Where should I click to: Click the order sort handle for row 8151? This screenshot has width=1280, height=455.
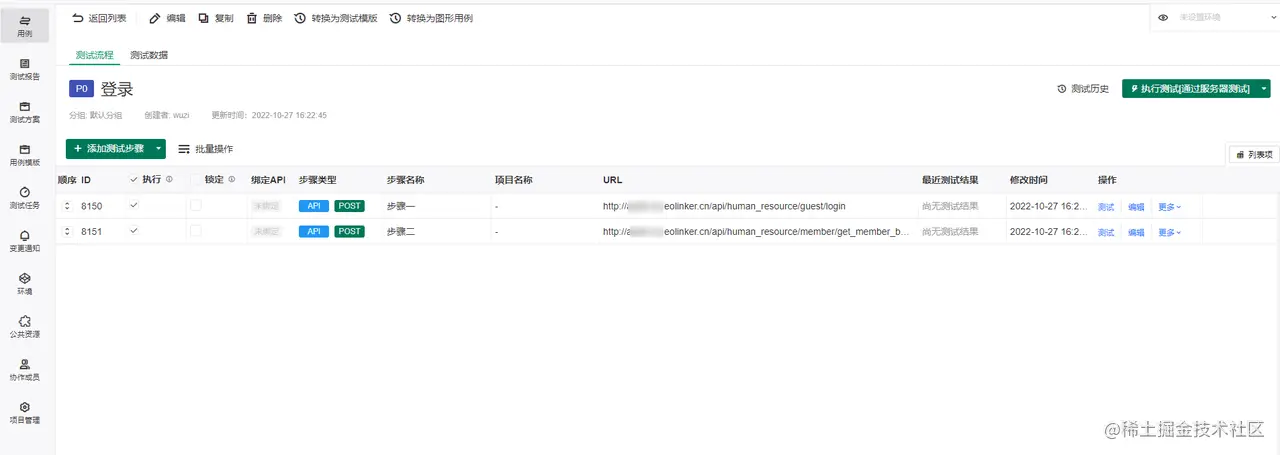coord(68,232)
